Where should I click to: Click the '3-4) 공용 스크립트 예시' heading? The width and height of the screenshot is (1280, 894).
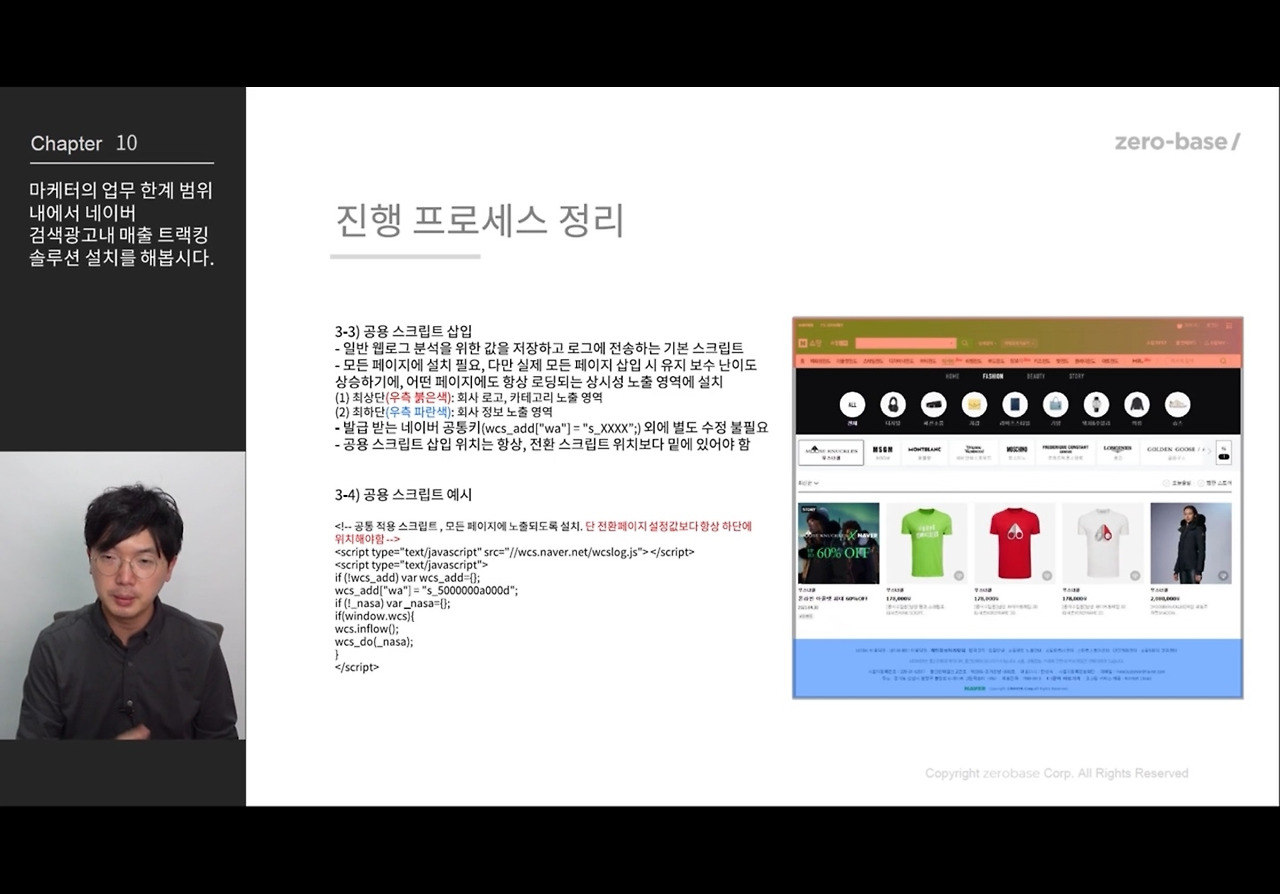pos(403,495)
